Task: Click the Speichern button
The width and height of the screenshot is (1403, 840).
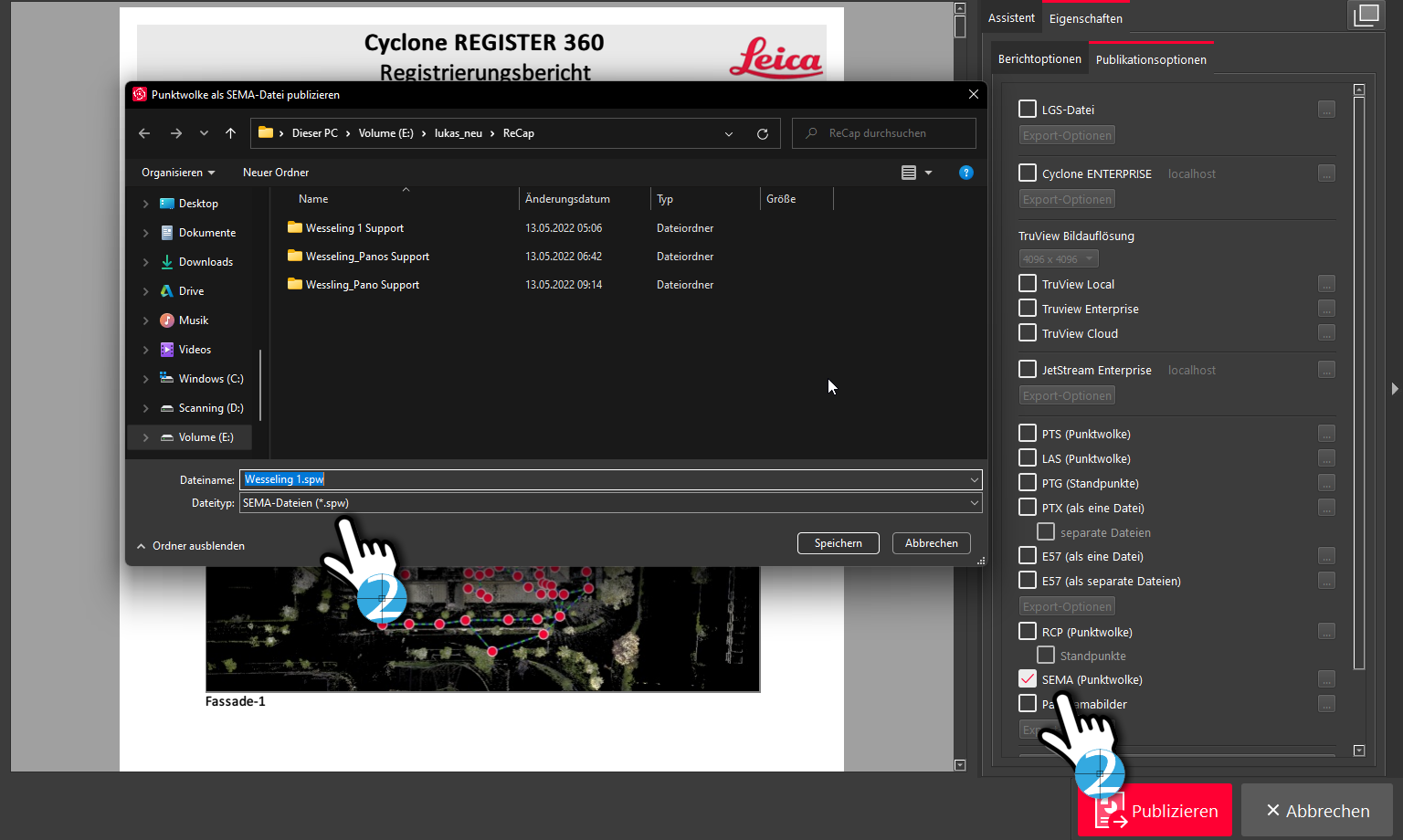Action: 838,543
